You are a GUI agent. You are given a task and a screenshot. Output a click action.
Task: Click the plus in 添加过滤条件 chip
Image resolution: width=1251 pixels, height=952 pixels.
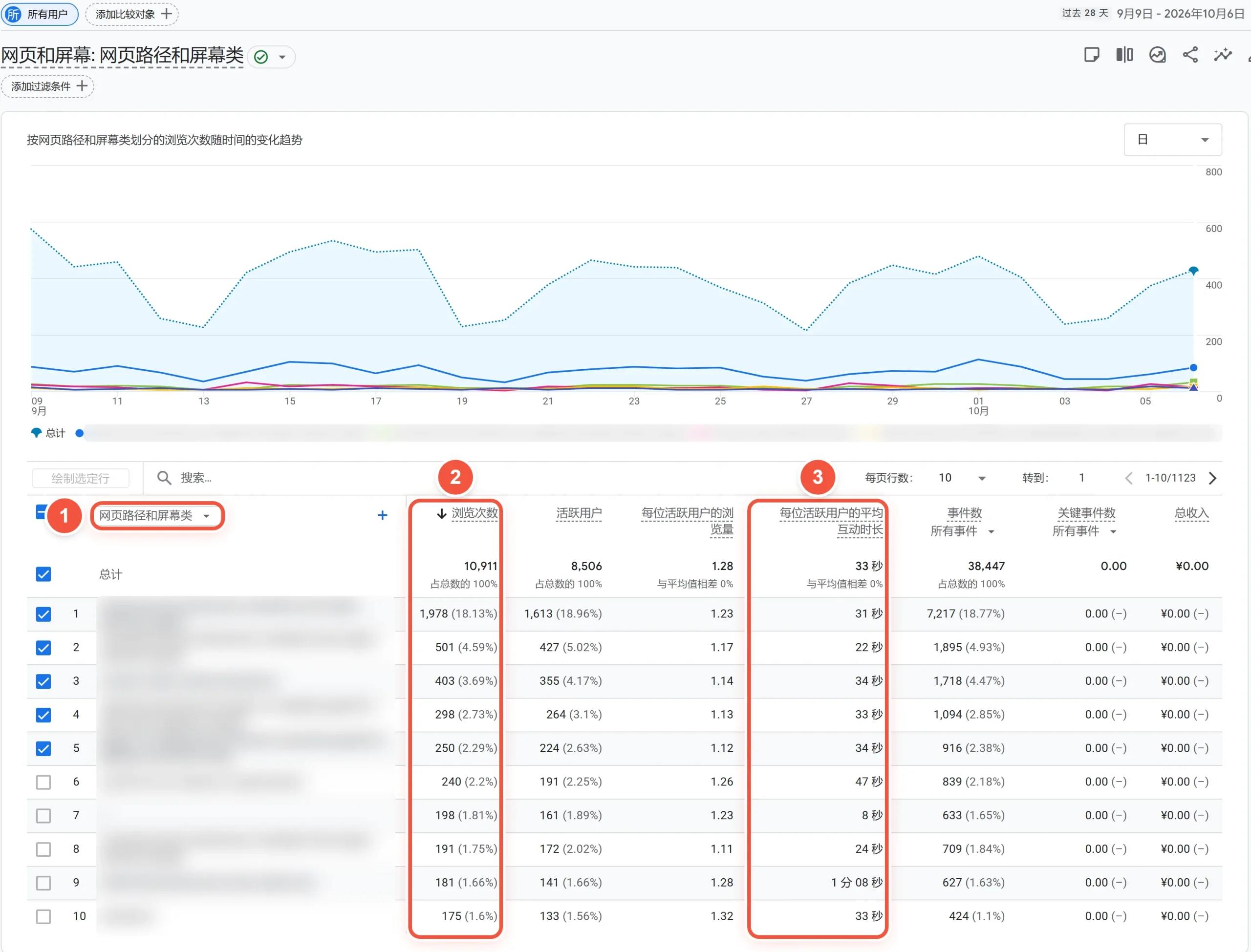point(82,86)
